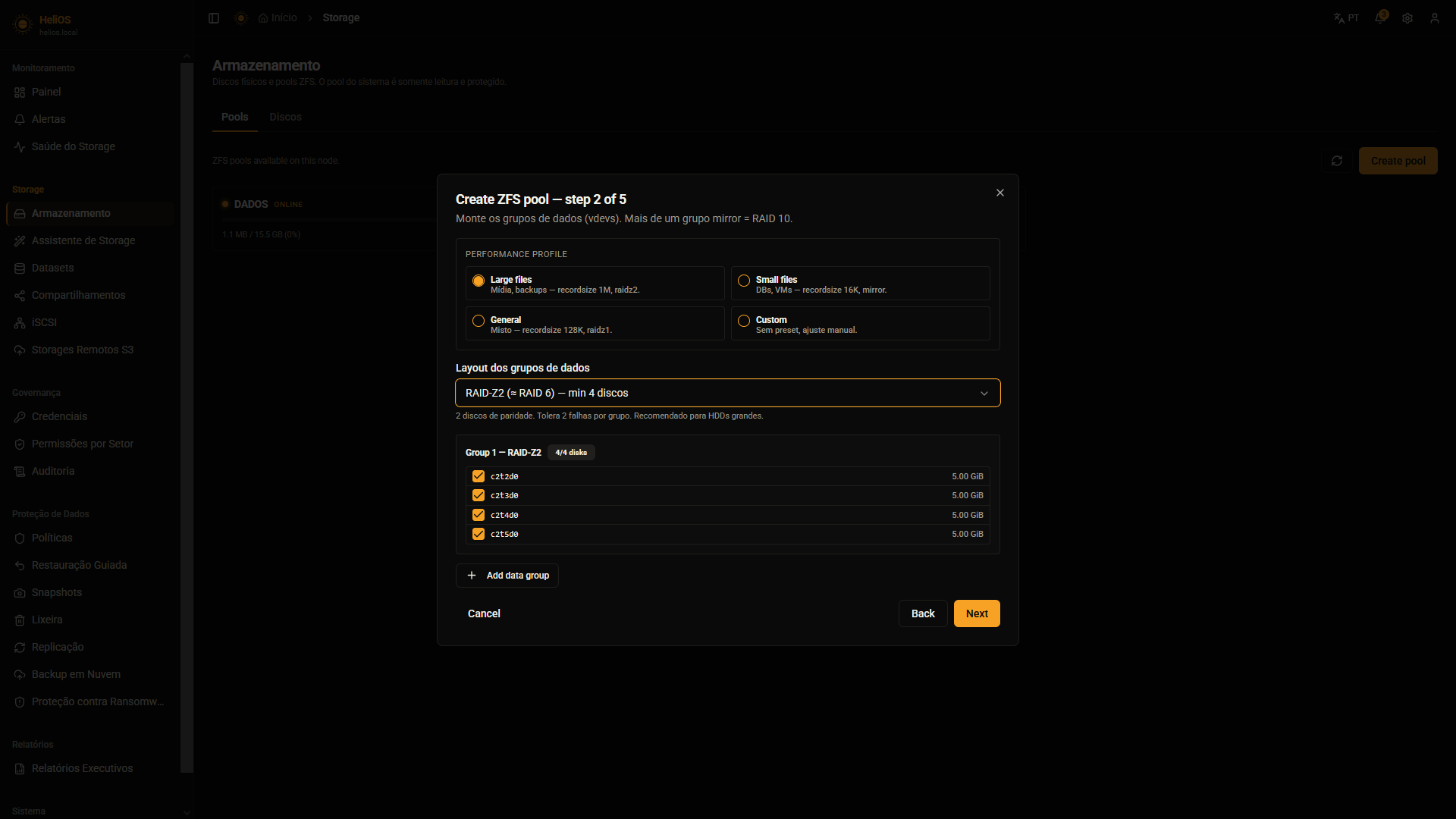The image size is (1456, 819).
Task: Click the Lixeira trash icon
Action: click(x=20, y=620)
